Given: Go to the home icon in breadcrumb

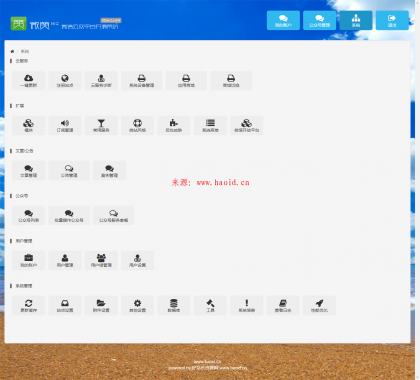Looking at the screenshot, I should click(12, 51).
